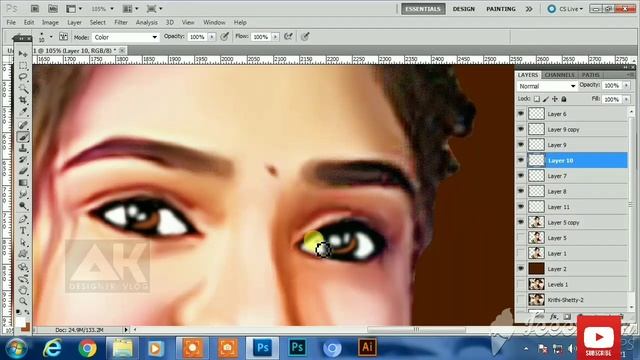Select the Lasso tool
The image size is (640, 360).
[x=23, y=77]
